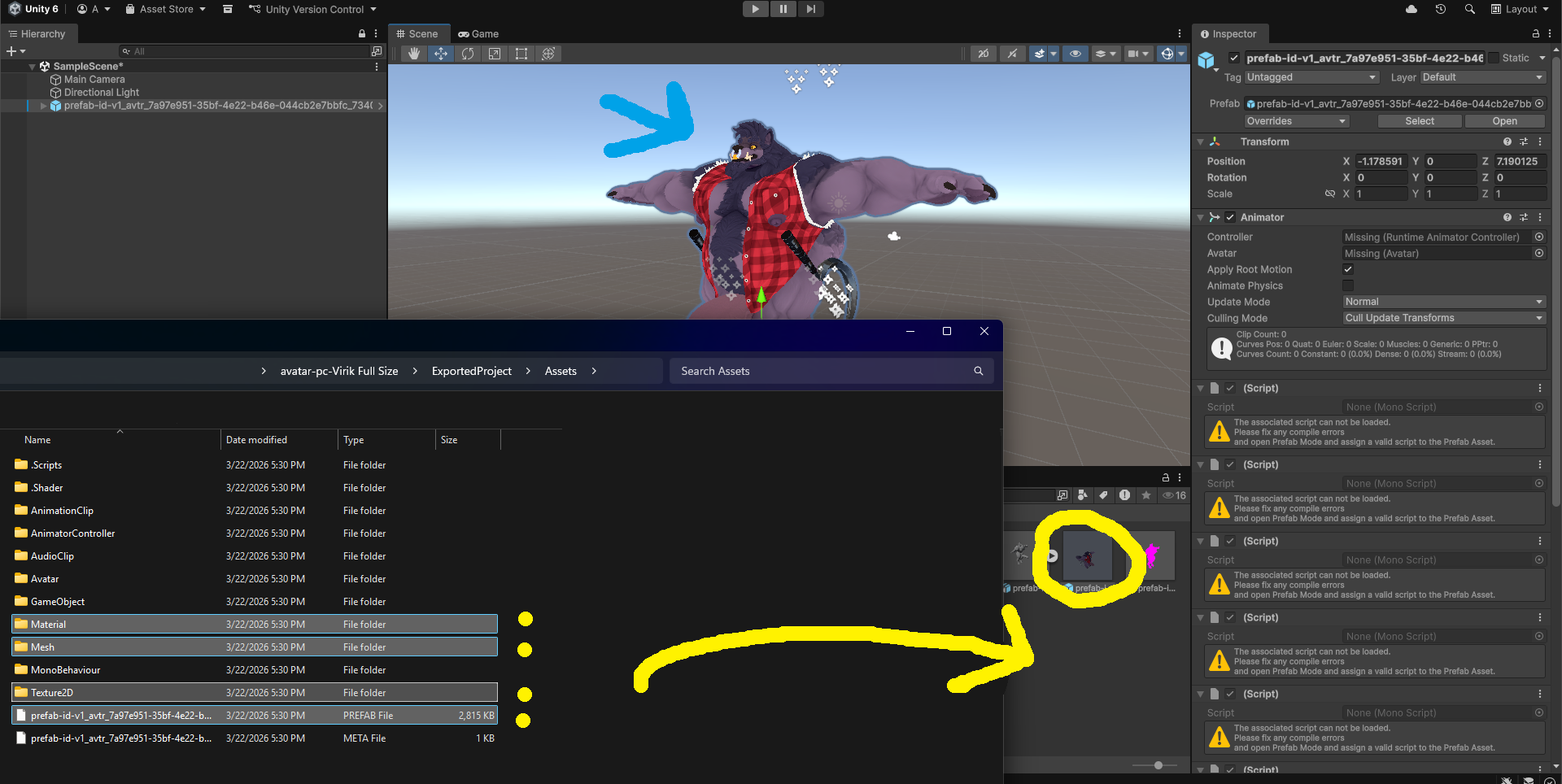Click the Select prefab button
Viewport: 1562px width, 784px height.
[x=1420, y=121]
